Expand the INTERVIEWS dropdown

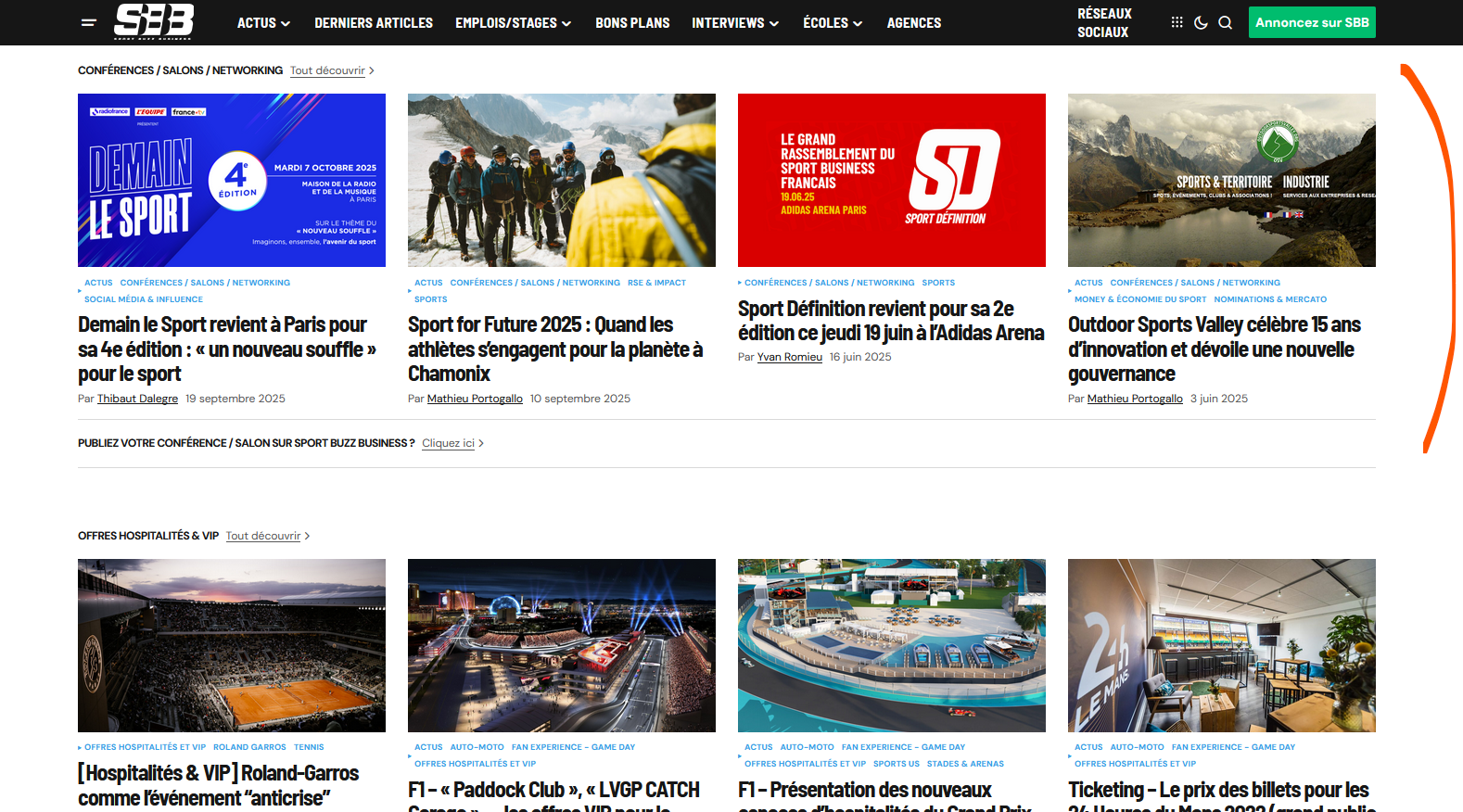click(735, 22)
